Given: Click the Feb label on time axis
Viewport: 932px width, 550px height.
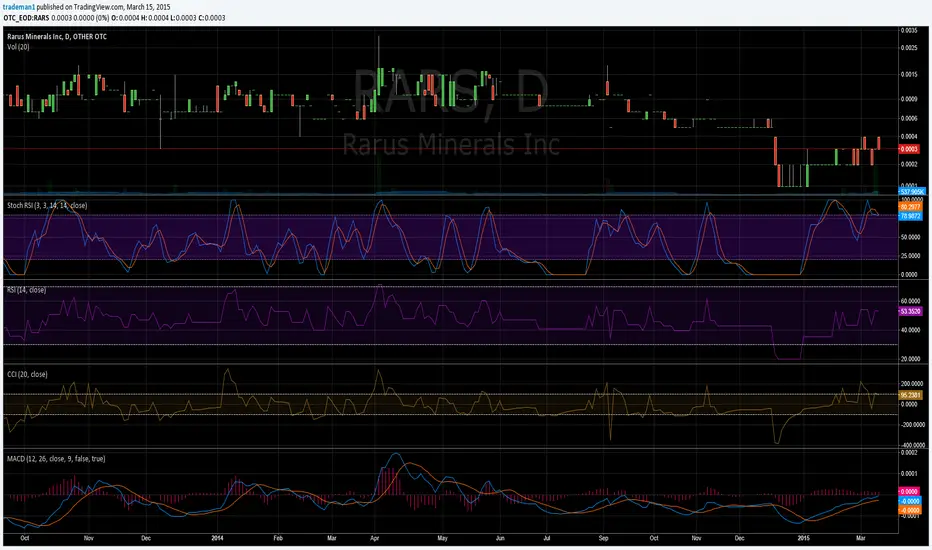Looking at the screenshot, I should pos(278,538).
